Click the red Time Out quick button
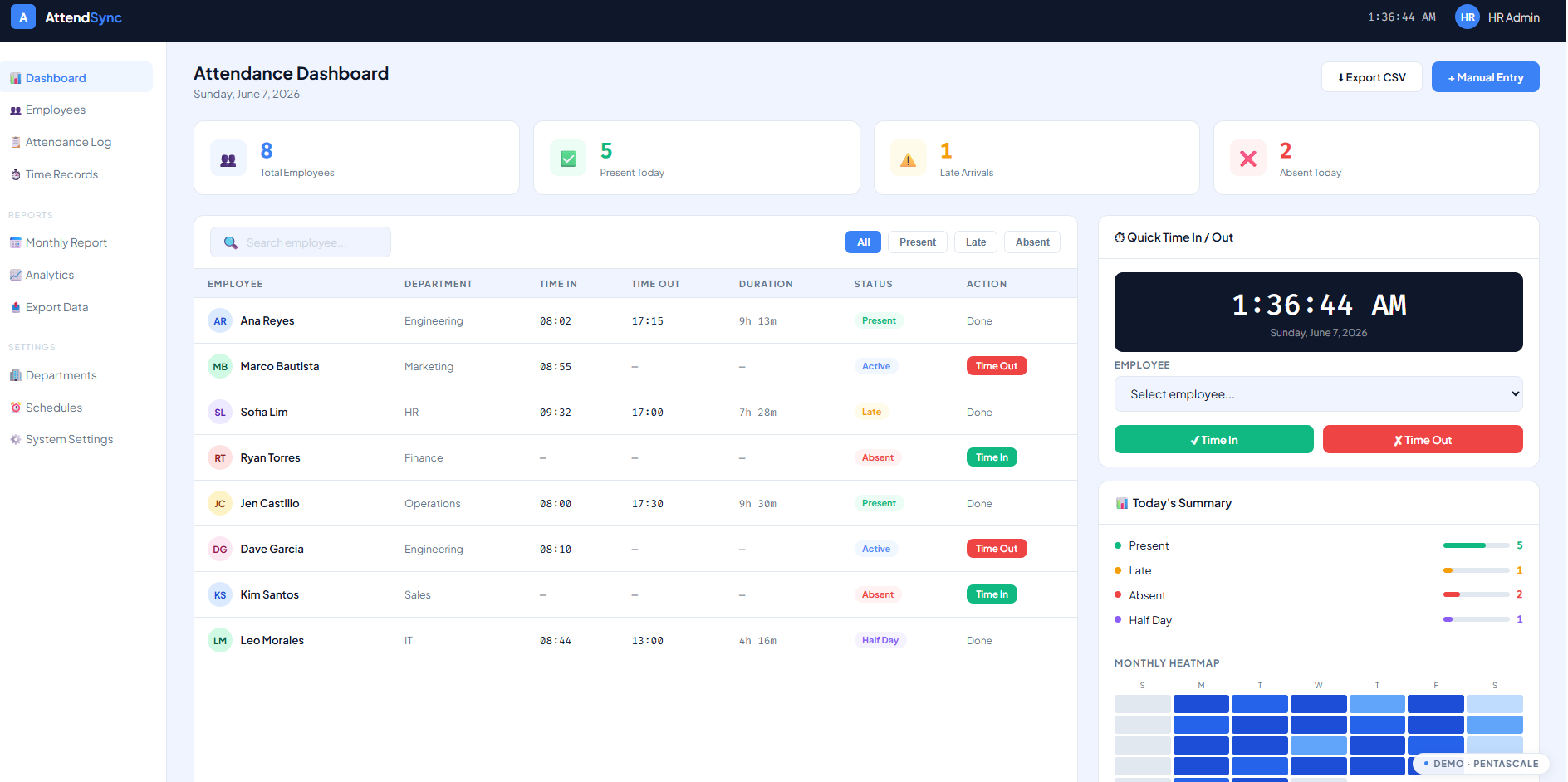 [x=1423, y=439]
